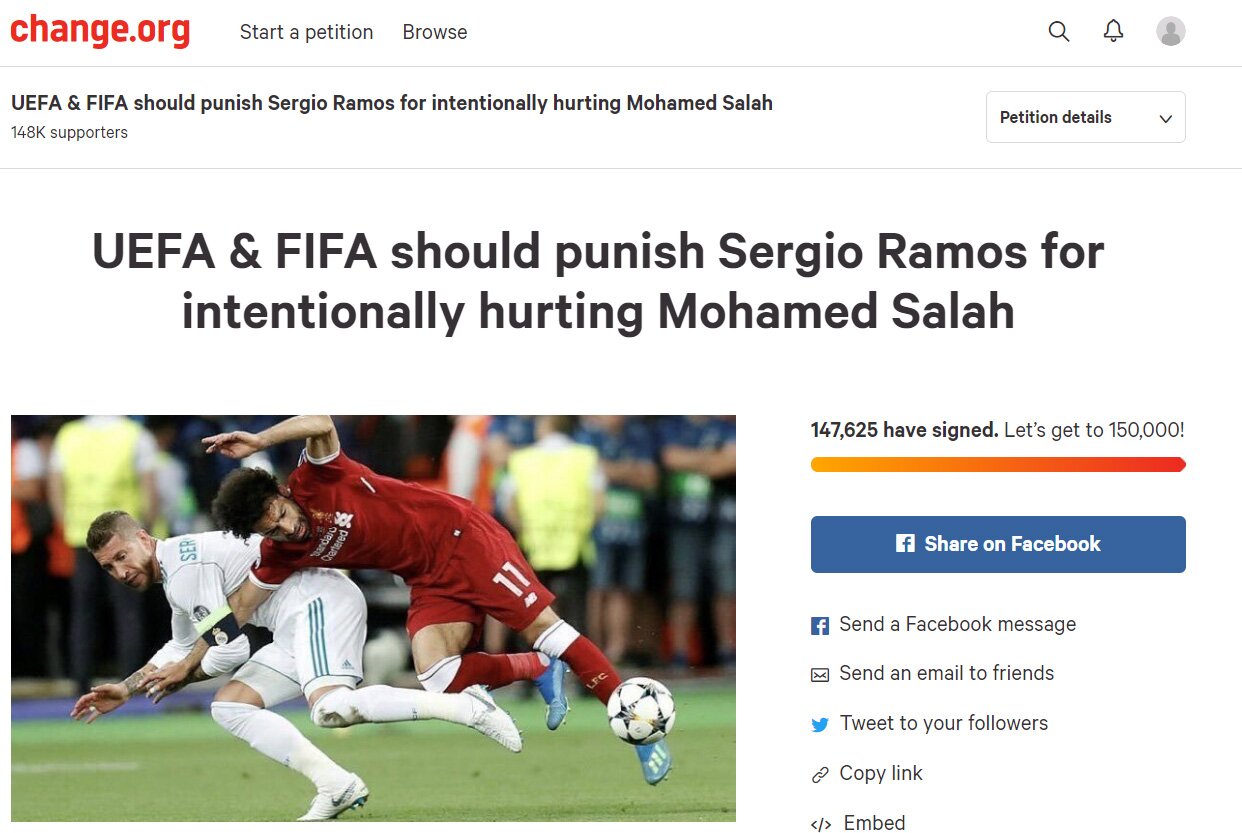Open the user profile avatar

click(x=1171, y=31)
